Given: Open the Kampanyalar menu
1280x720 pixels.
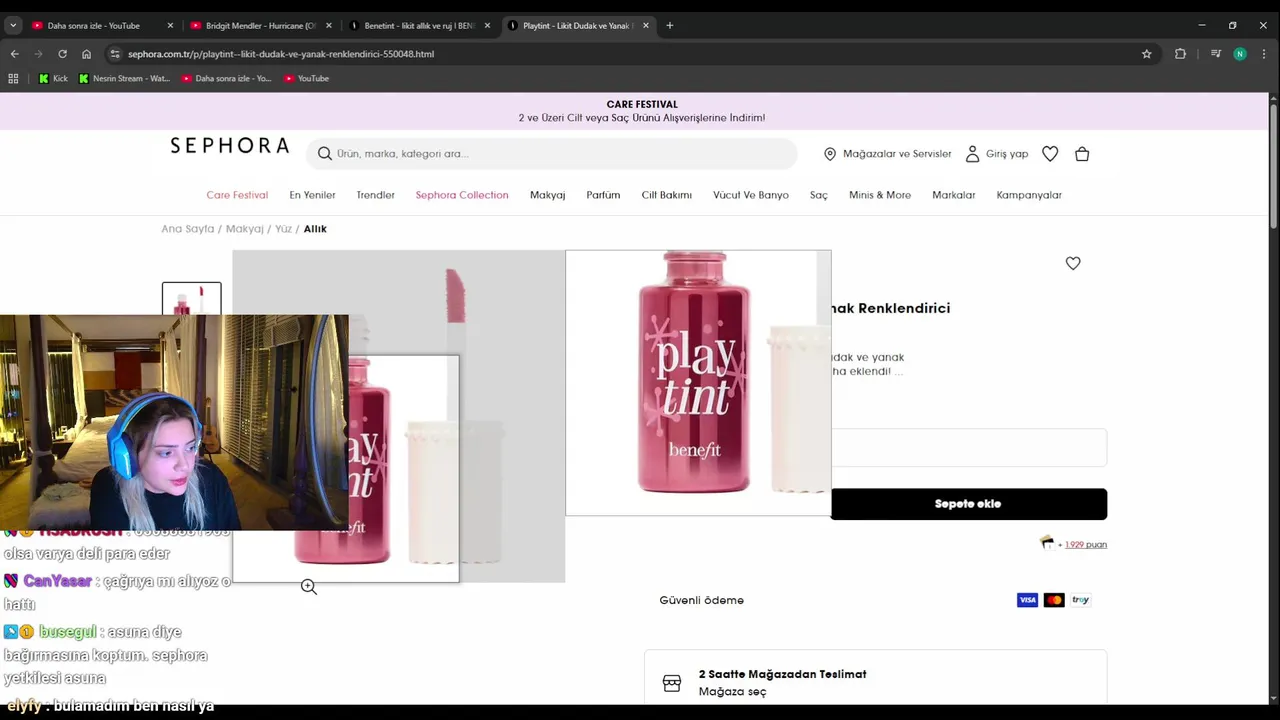Looking at the screenshot, I should [1029, 195].
